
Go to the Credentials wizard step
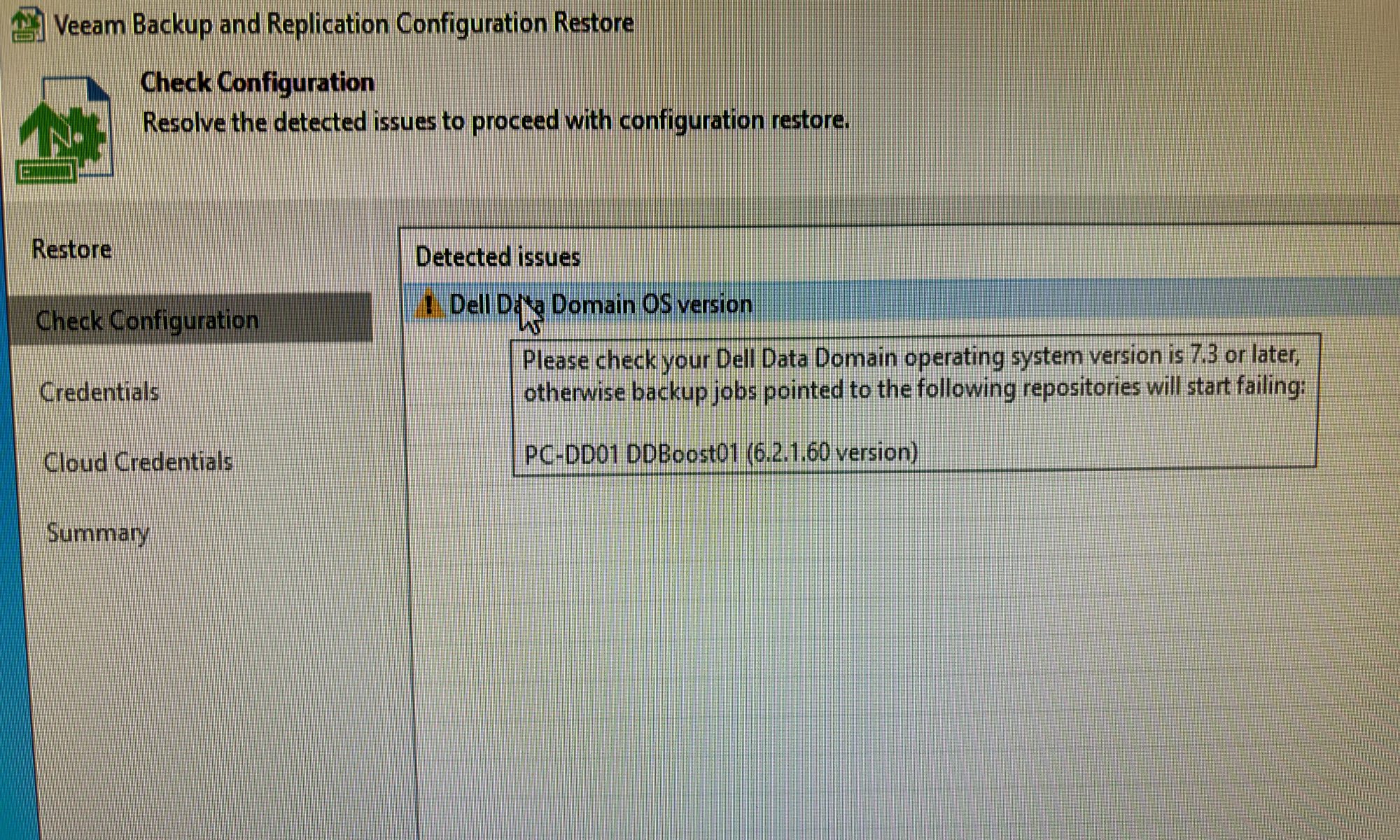(x=99, y=392)
